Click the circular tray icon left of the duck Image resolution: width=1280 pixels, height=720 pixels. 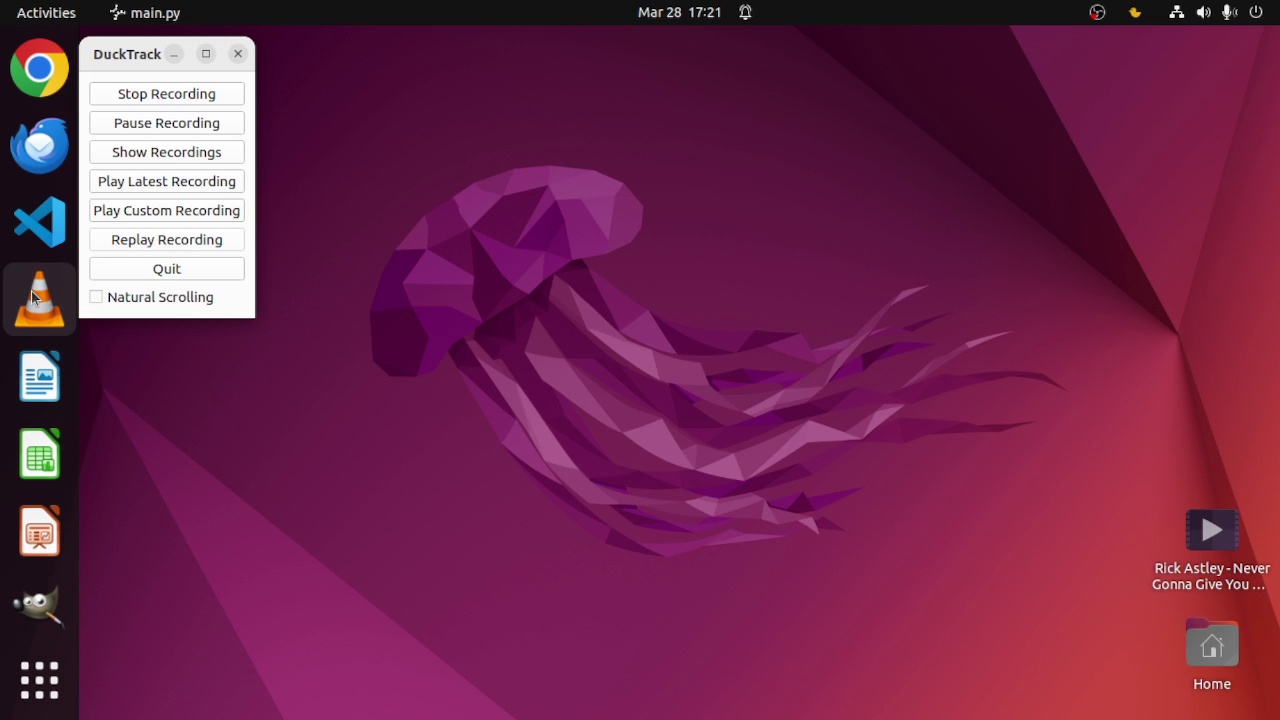click(x=1098, y=13)
